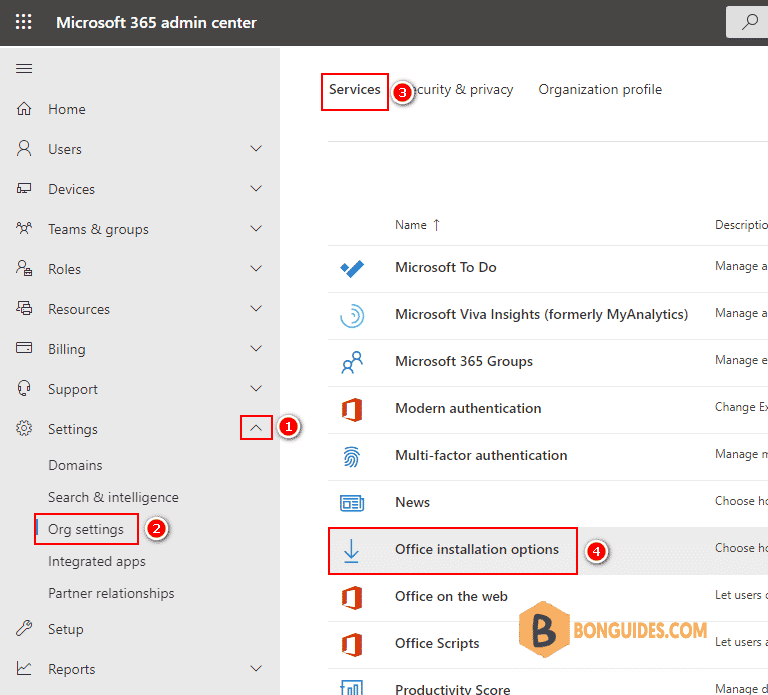Image resolution: width=768 pixels, height=695 pixels.
Task: Click the Devices monitor icon
Action: point(24,189)
